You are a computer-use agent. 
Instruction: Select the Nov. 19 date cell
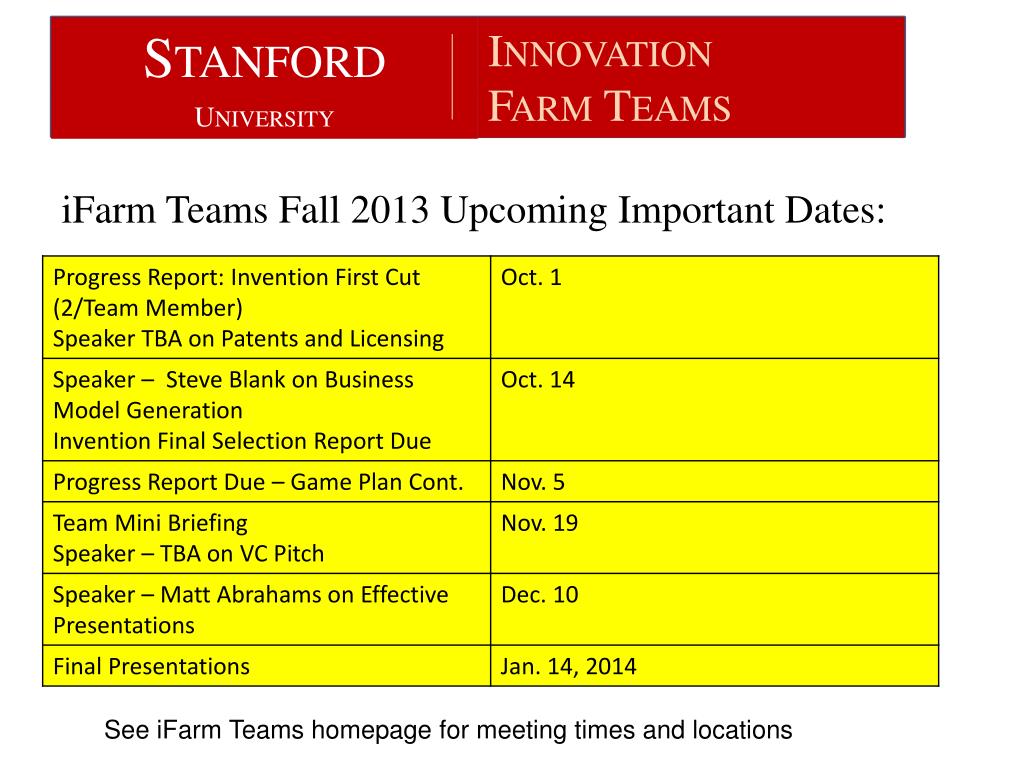pyautogui.click(x=714, y=538)
